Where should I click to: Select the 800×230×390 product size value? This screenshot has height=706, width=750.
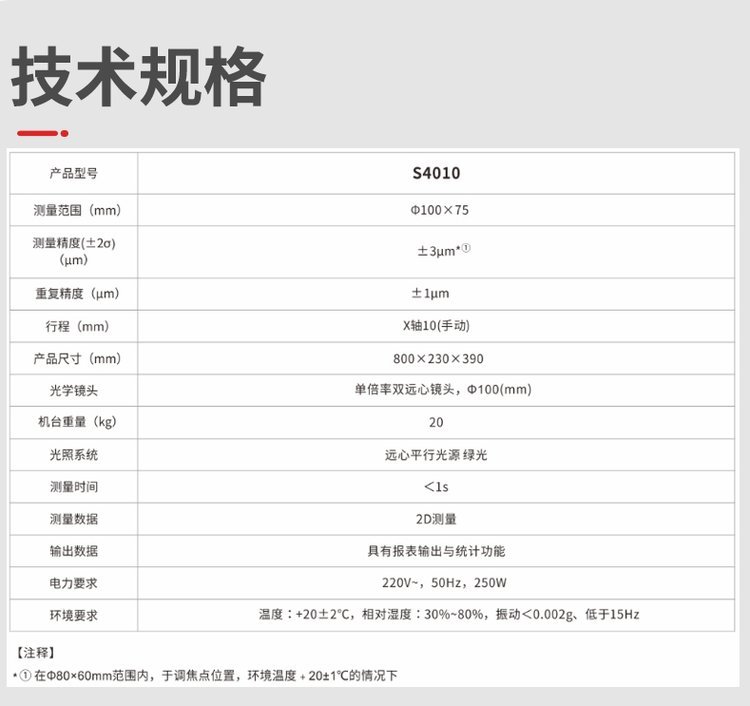click(436, 358)
